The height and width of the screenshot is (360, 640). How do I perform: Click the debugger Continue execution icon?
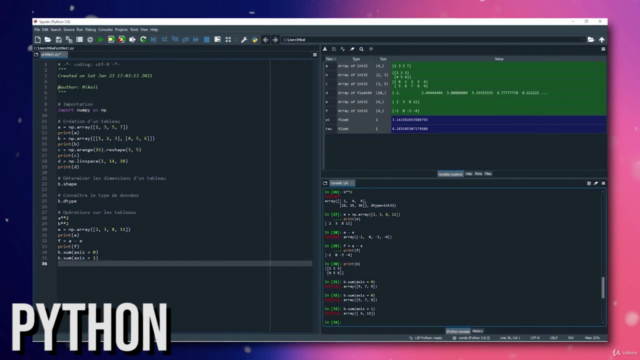[196, 40]
